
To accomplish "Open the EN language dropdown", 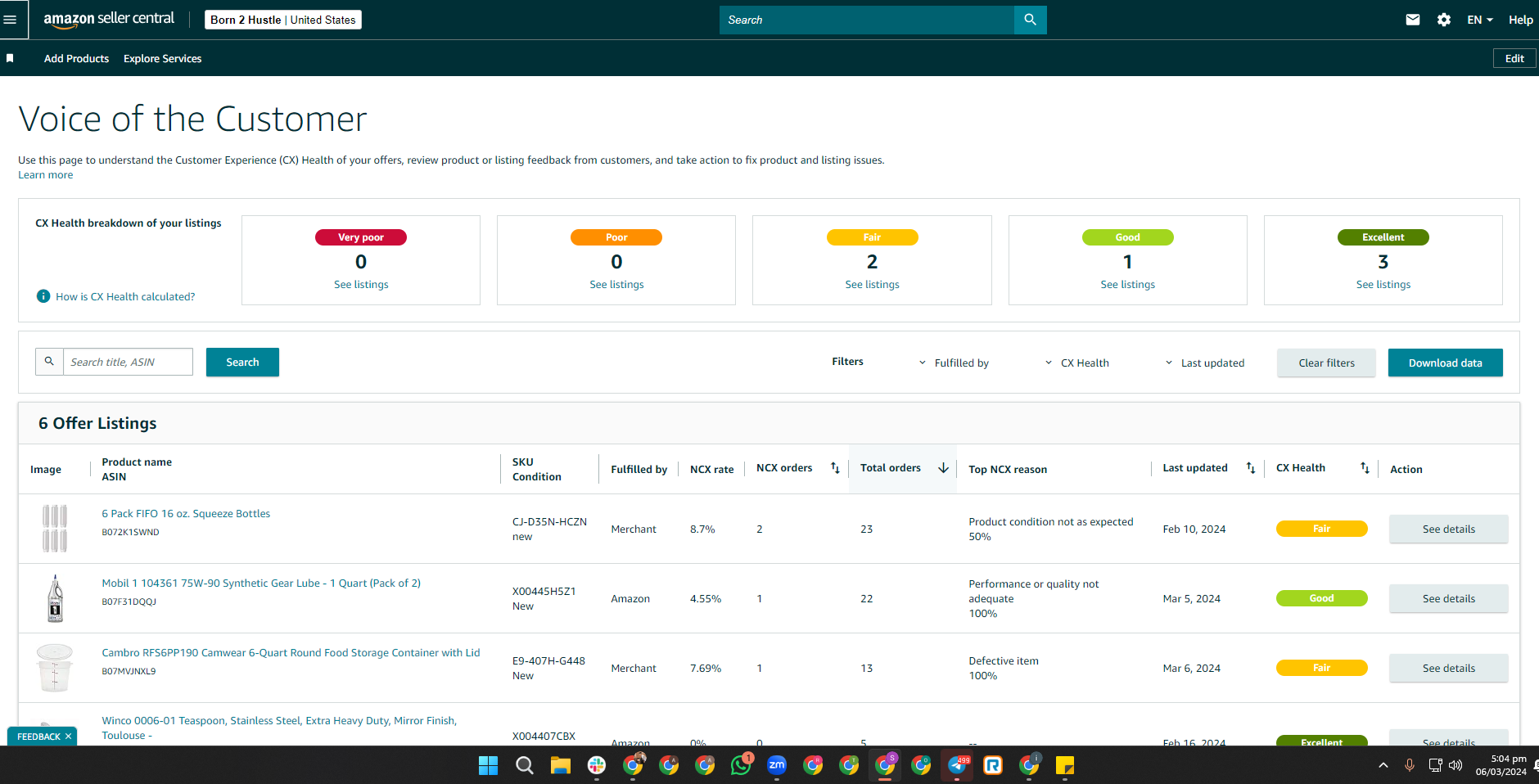I will [1480, 20].
